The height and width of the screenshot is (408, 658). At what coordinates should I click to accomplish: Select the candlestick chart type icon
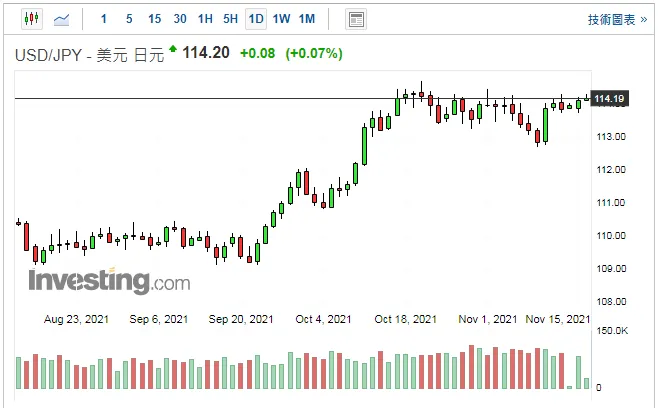pos(32,19)
